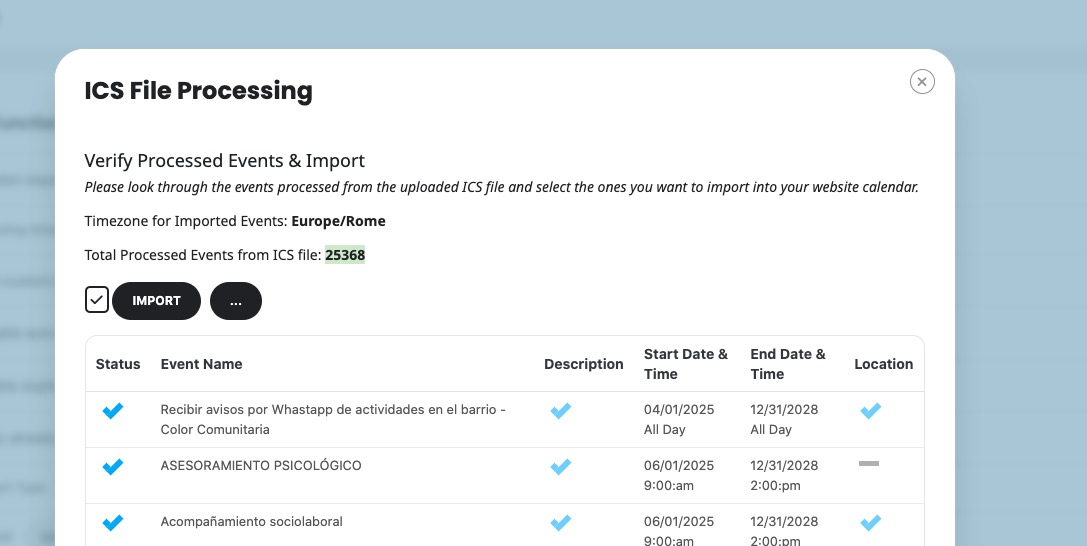1087x546 pixels.
Task: Select the Acompañamiento sociolaboral event name
Action: [252, 522]
